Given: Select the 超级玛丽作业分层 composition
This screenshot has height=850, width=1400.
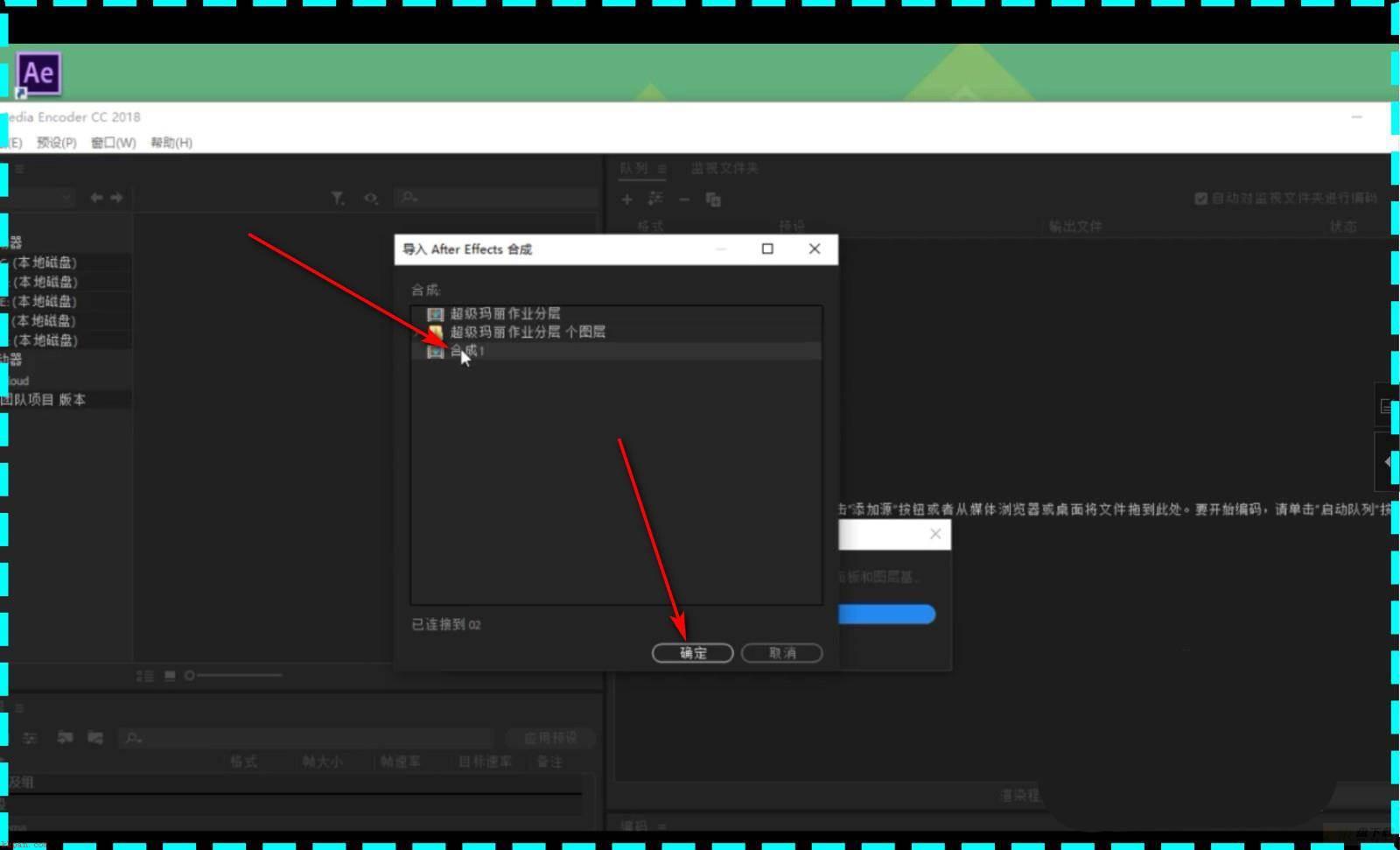Looking at the screenshot, I should tap(505, 313).
